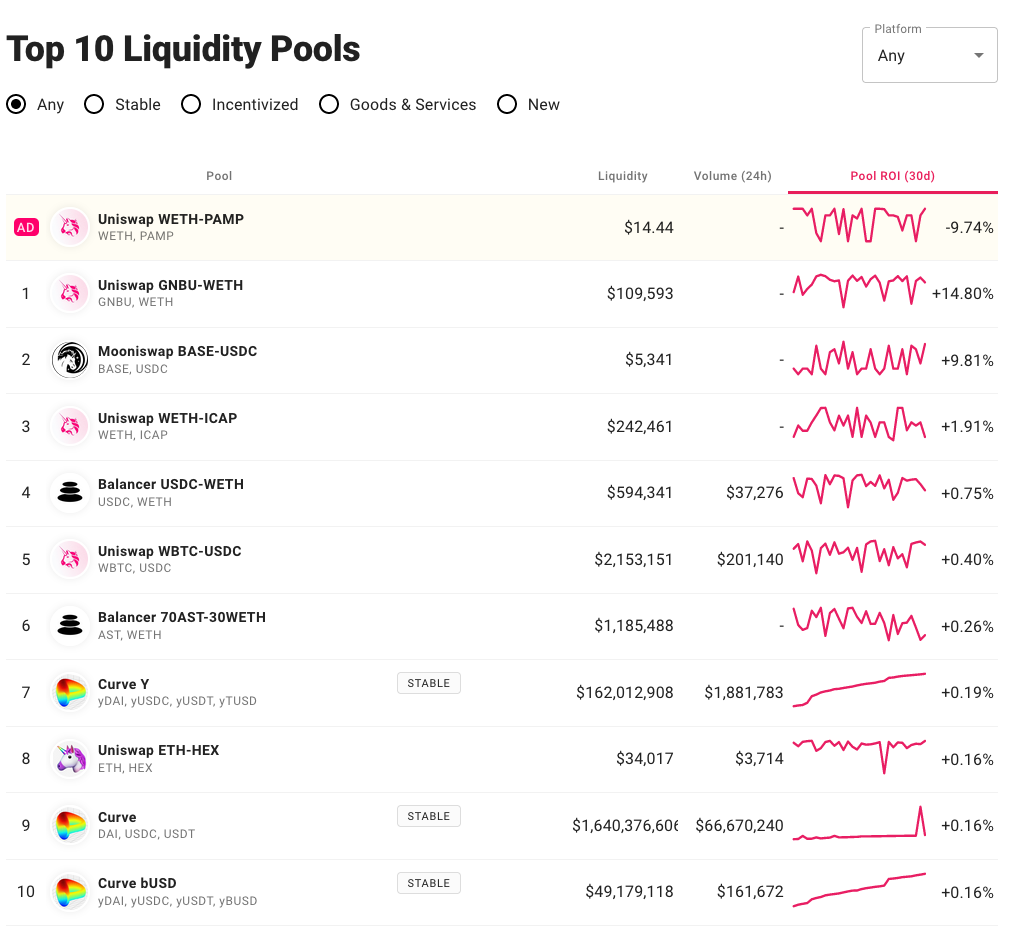Screen dimensions: 1009x929
Task: Sort by the Pool column header
Action: tap(219, 176)
